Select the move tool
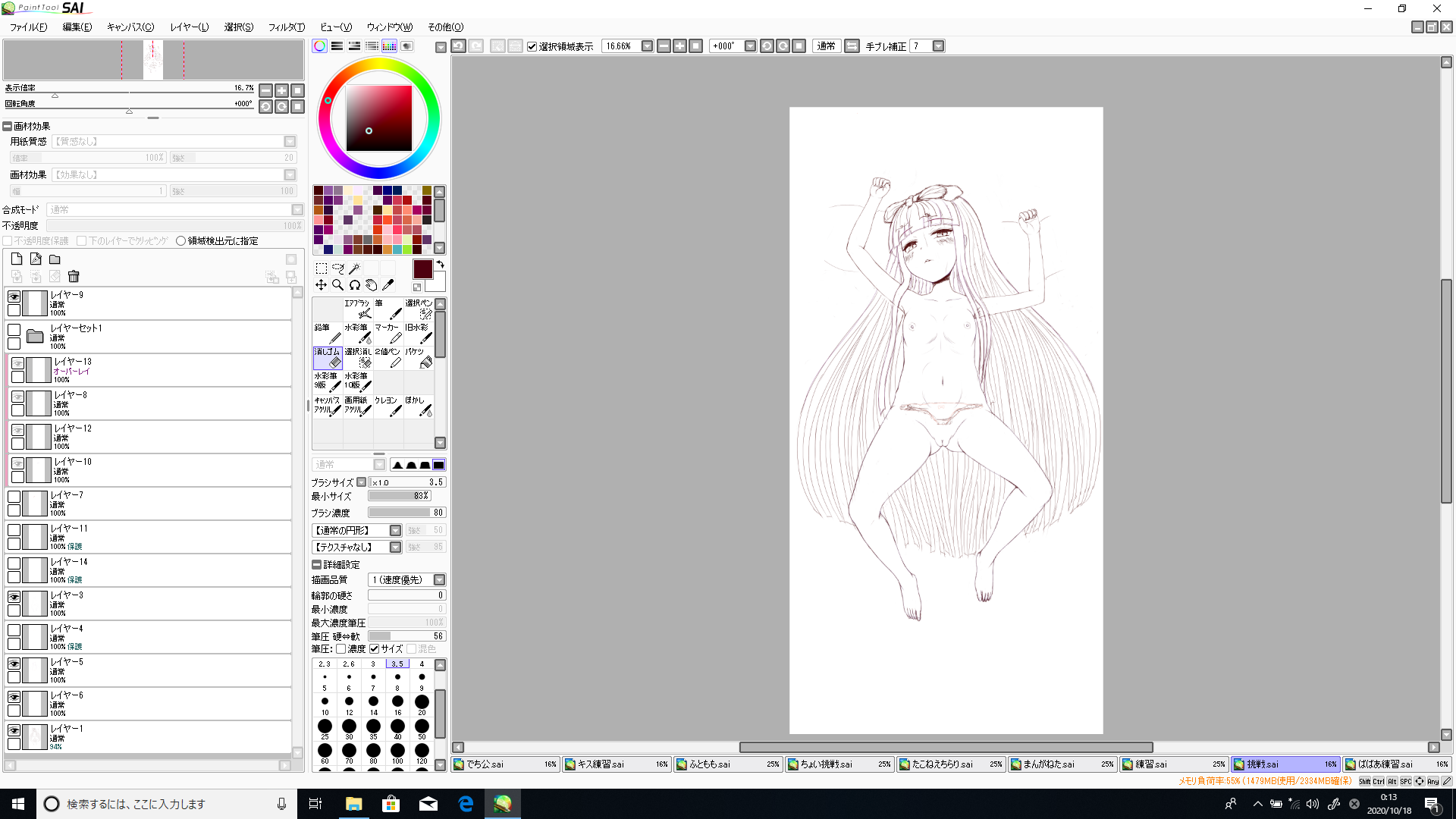Screen dimensions: 1456x819 [321, 285]
